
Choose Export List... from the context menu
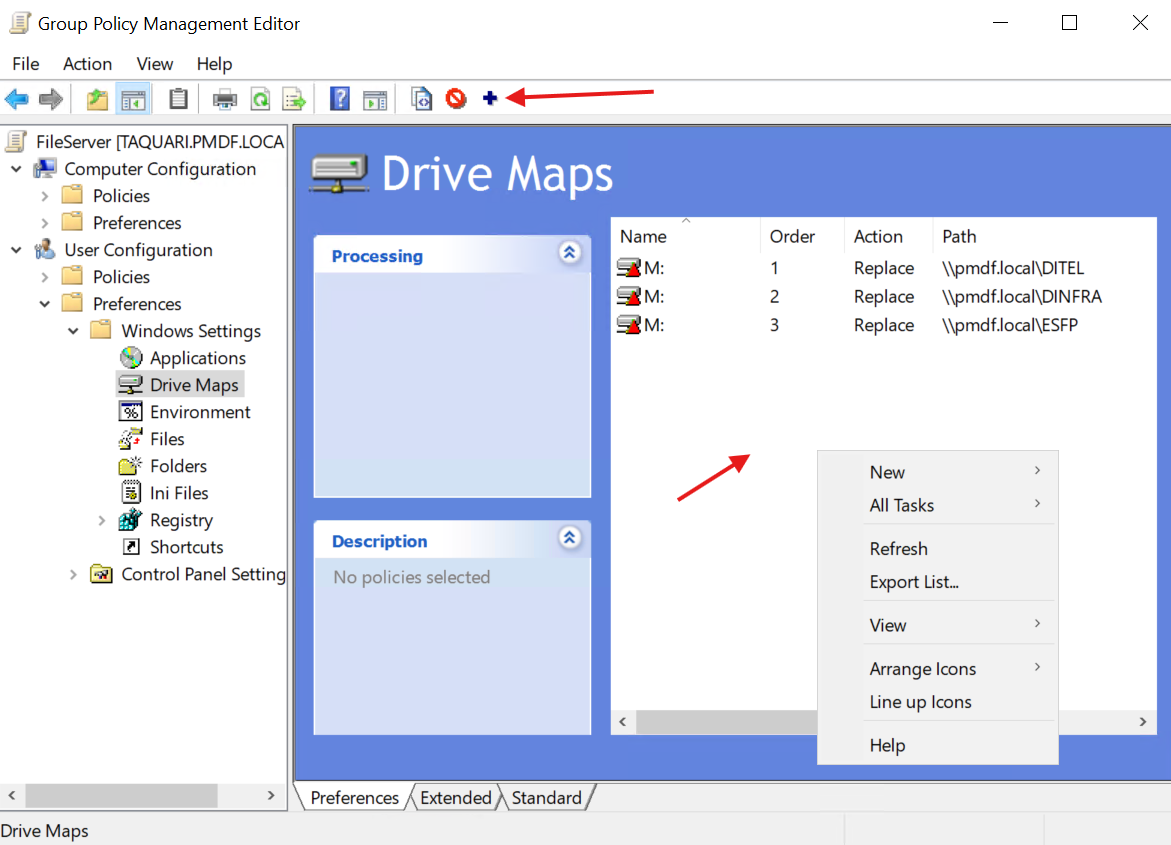click(914, 582)
